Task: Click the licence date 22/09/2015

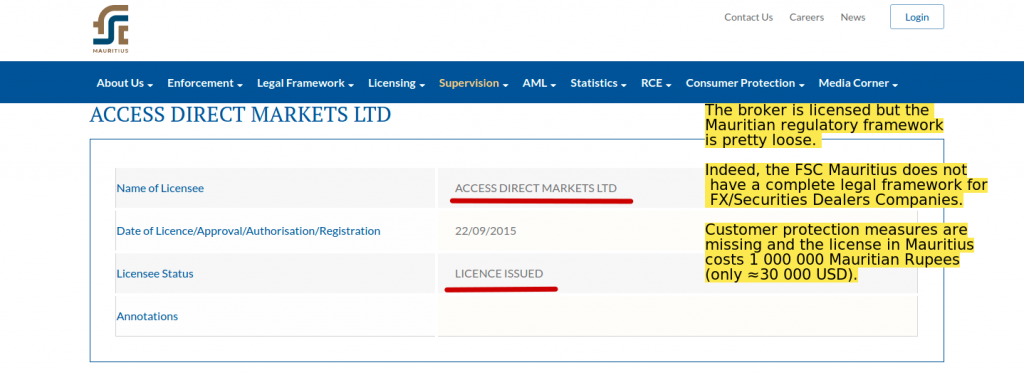Action: pyautogui.click(x=486, y=231)
